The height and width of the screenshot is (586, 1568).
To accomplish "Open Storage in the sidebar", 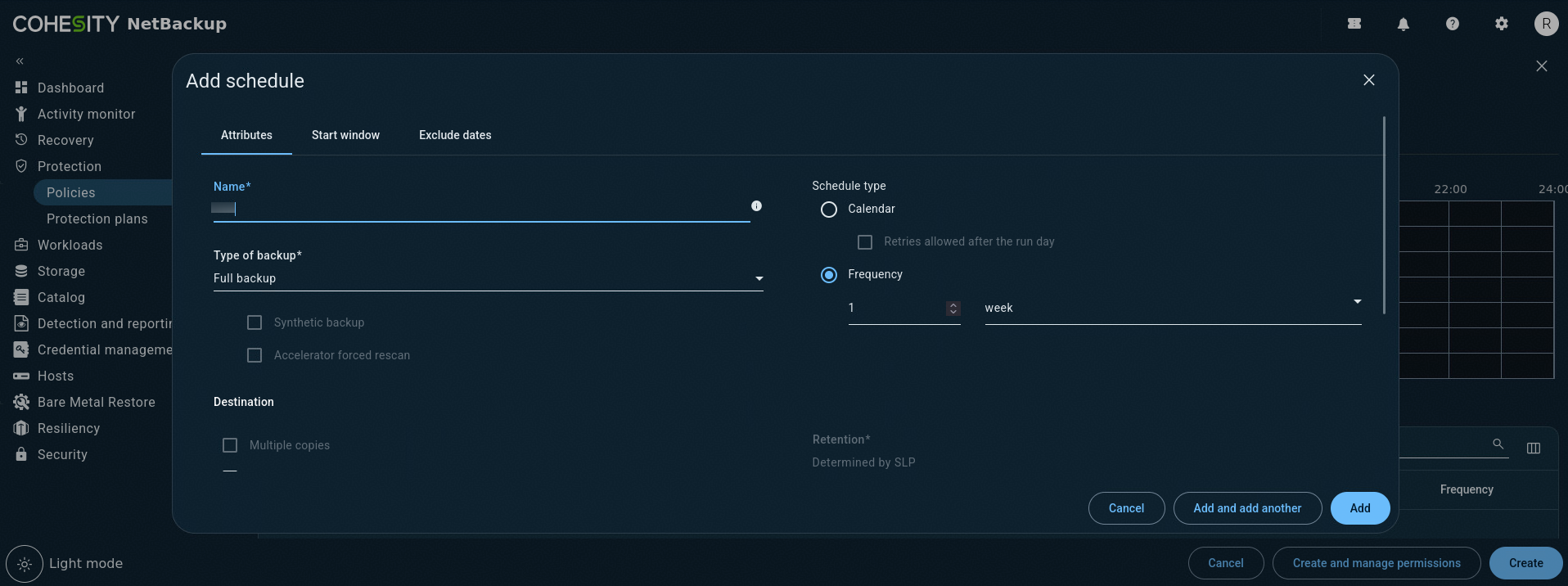I will tap(61, 271).
